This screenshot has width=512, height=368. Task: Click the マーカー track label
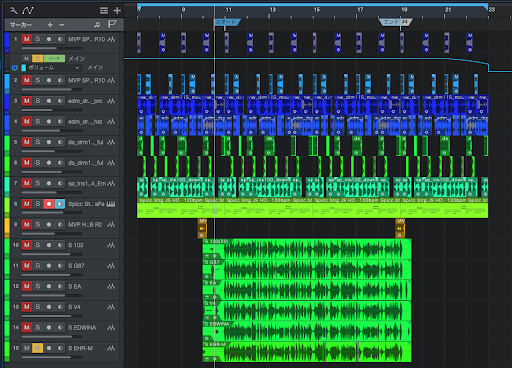coord(21,25)
